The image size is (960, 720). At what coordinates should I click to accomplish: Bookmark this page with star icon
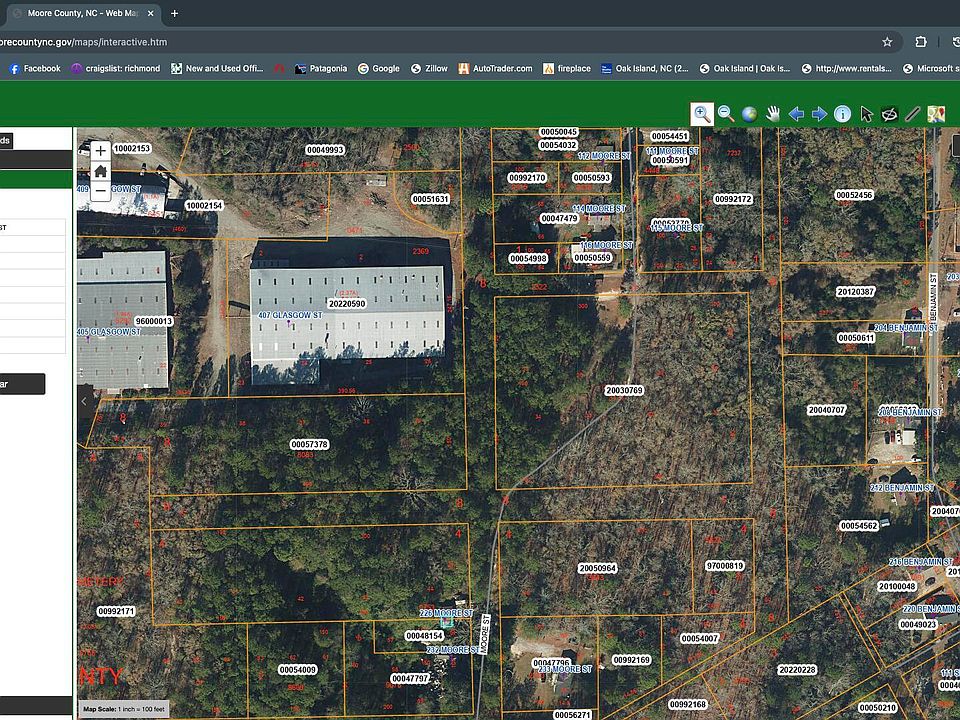pyautogui.click(x=887, y=42)
